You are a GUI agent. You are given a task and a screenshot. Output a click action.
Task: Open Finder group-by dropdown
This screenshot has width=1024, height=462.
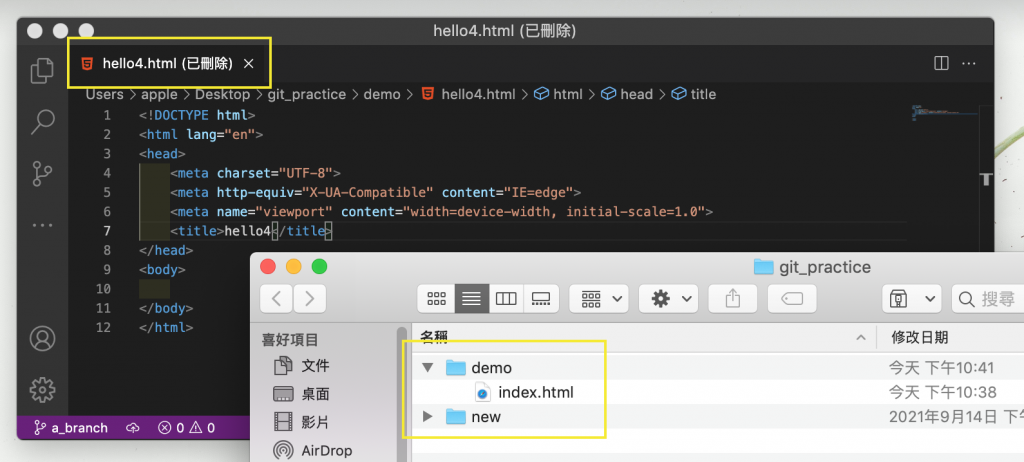click(x=599, y=299)
